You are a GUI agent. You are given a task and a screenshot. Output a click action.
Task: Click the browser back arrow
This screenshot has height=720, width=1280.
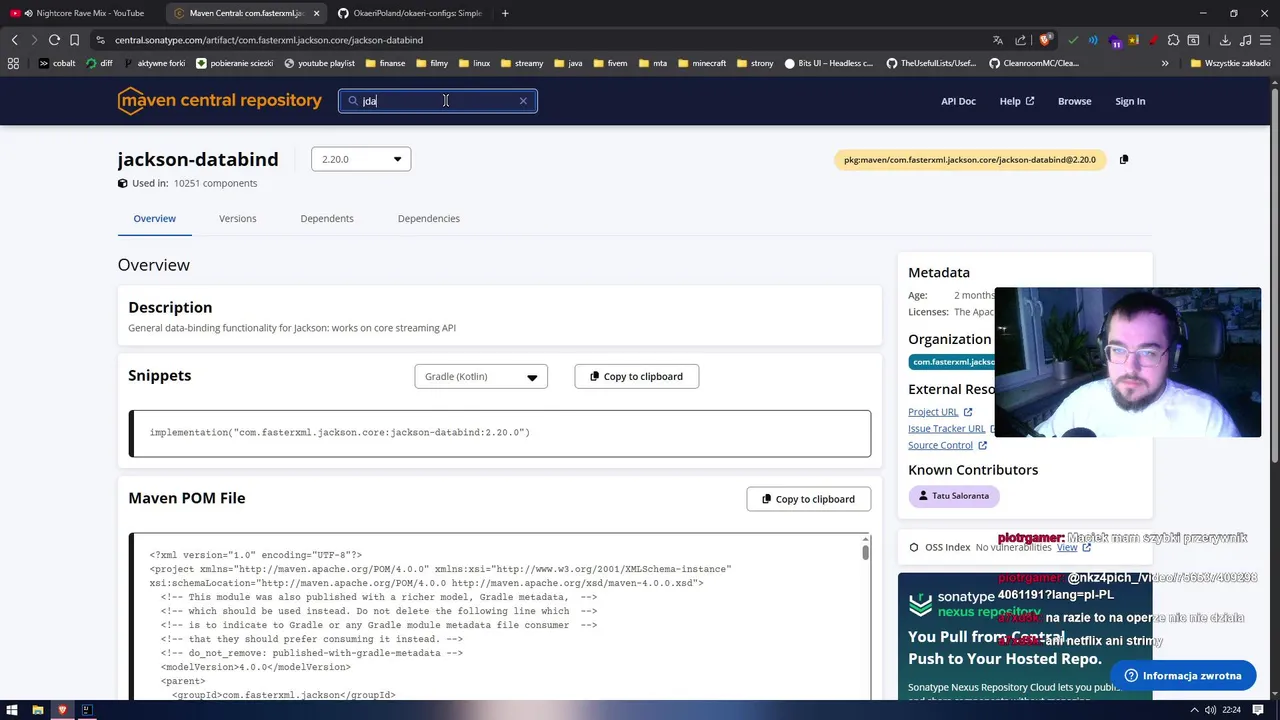click(14, 40)
